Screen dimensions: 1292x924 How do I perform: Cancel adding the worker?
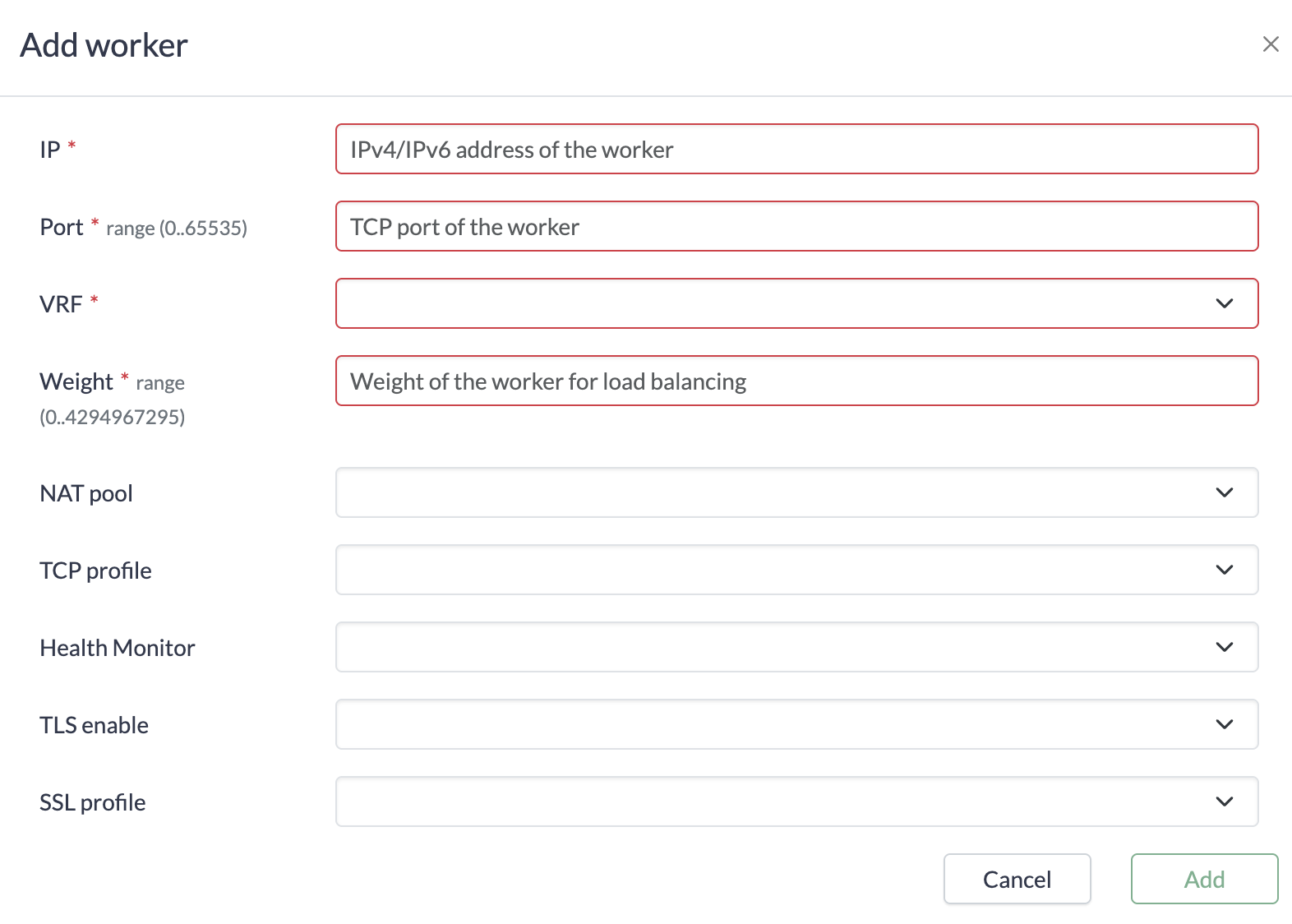[1017, 880]
